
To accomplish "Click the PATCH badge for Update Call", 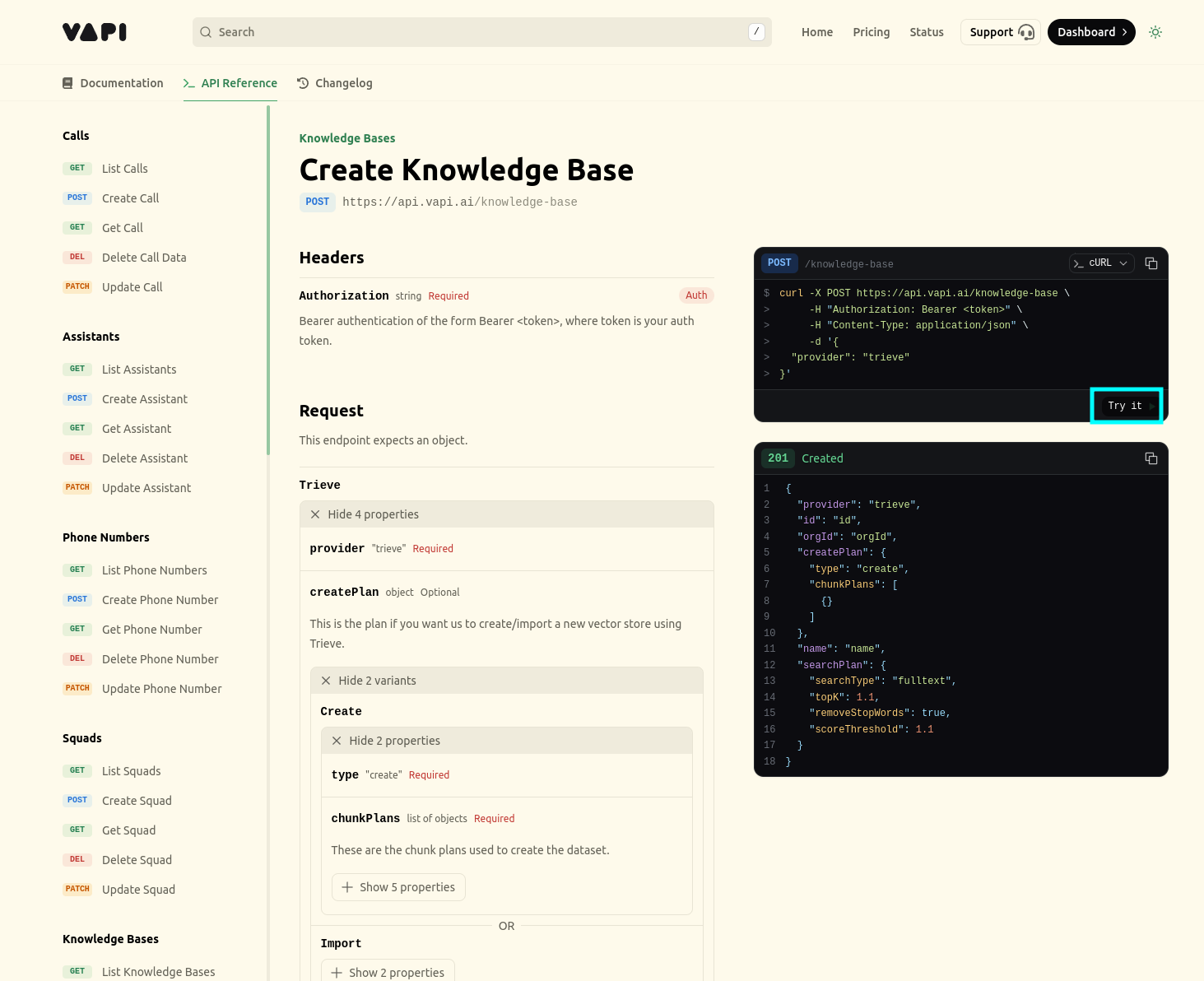I will point(77,286).
